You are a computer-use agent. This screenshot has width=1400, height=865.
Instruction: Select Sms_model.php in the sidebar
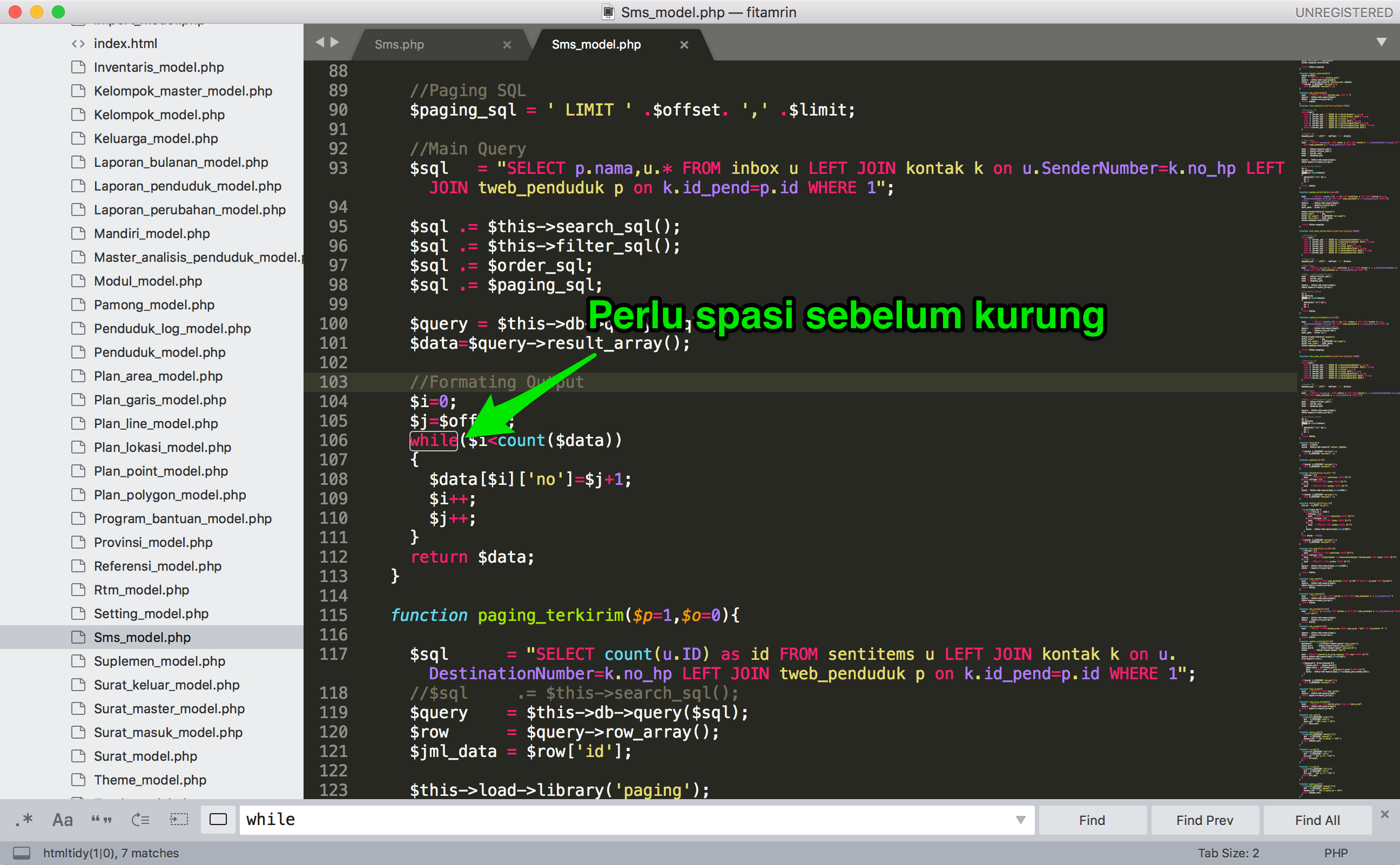click(142, 637)
